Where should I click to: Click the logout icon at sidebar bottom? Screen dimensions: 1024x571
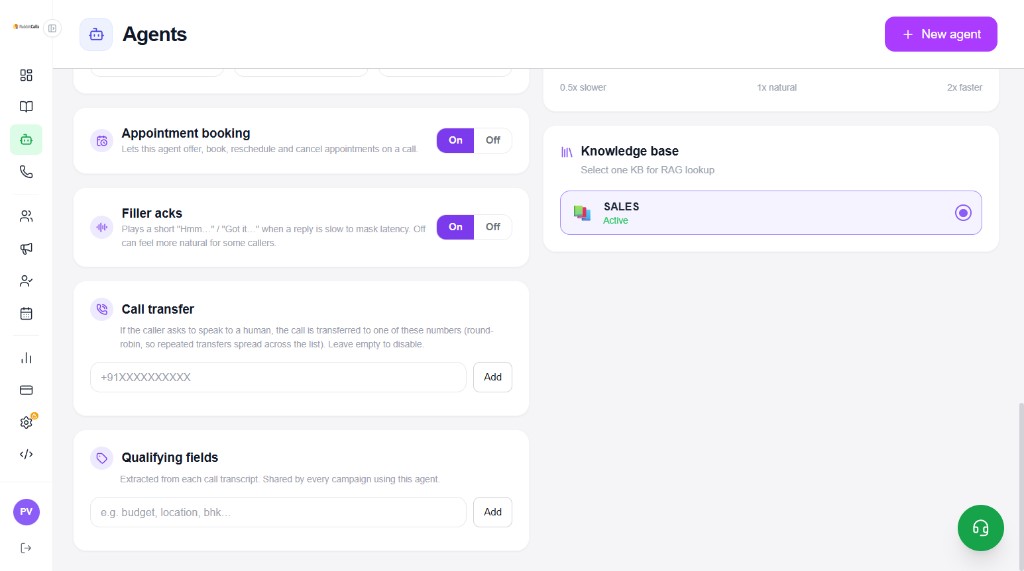click(x=26, y=548)
